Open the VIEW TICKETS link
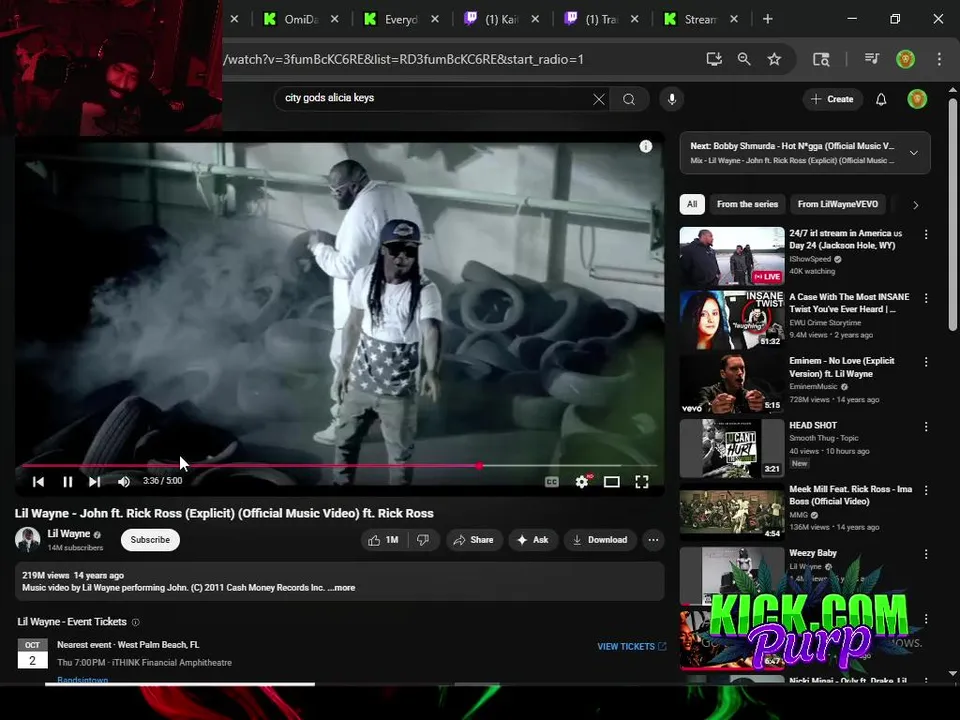 632,647
